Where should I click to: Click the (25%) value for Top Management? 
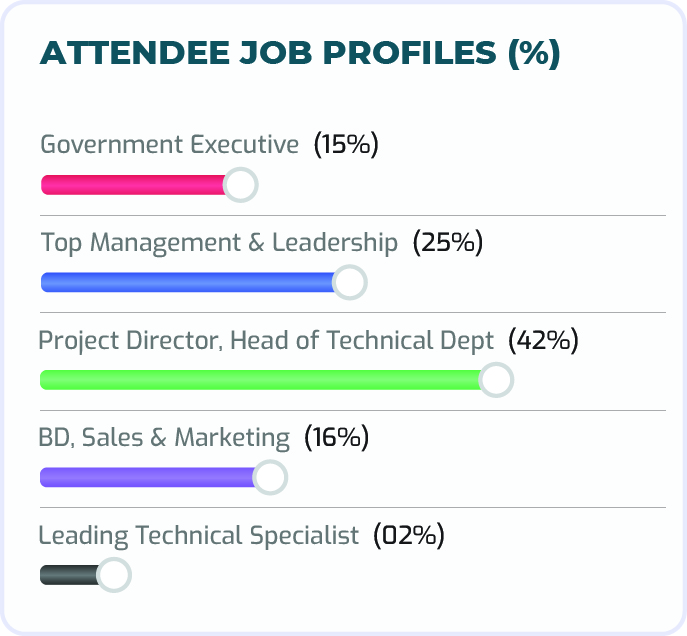point(448,243)
